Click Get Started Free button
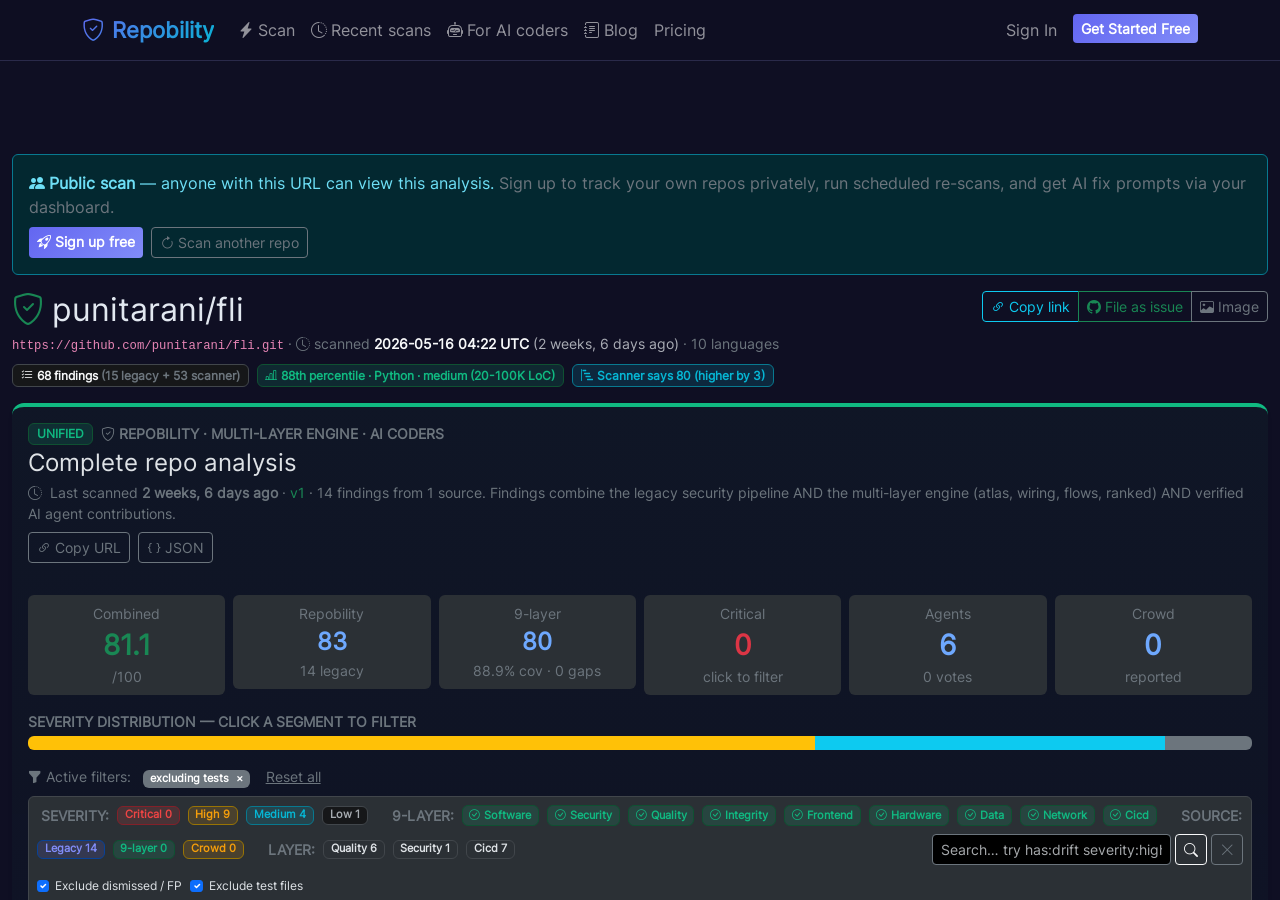This screenshot has width=1280, height=900. tap(1135, 29)
